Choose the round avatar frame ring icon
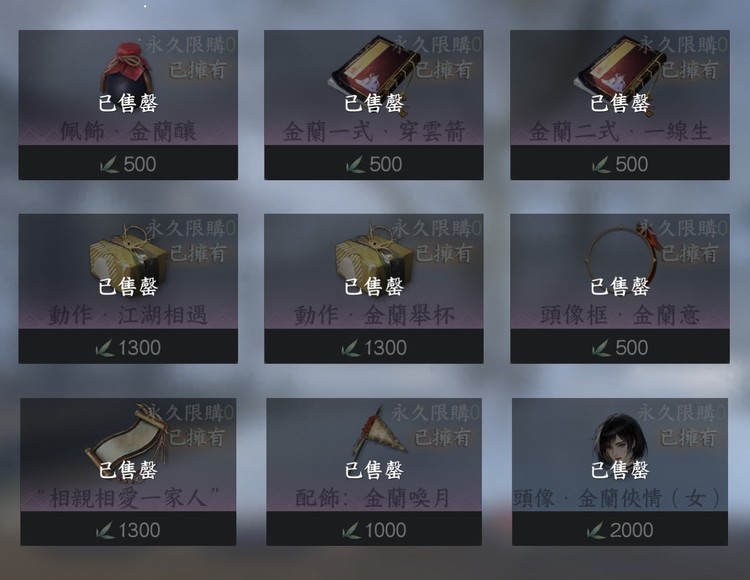 (622, 258)
